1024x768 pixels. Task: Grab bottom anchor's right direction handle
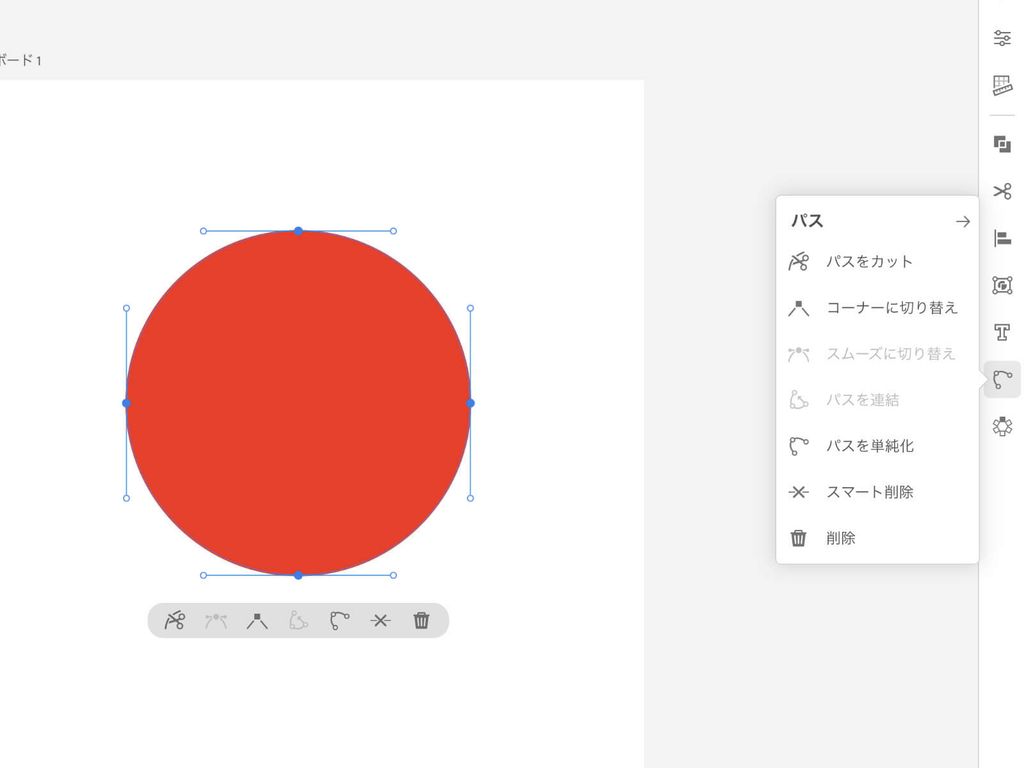pyautogui.click(x=393, y=575)
